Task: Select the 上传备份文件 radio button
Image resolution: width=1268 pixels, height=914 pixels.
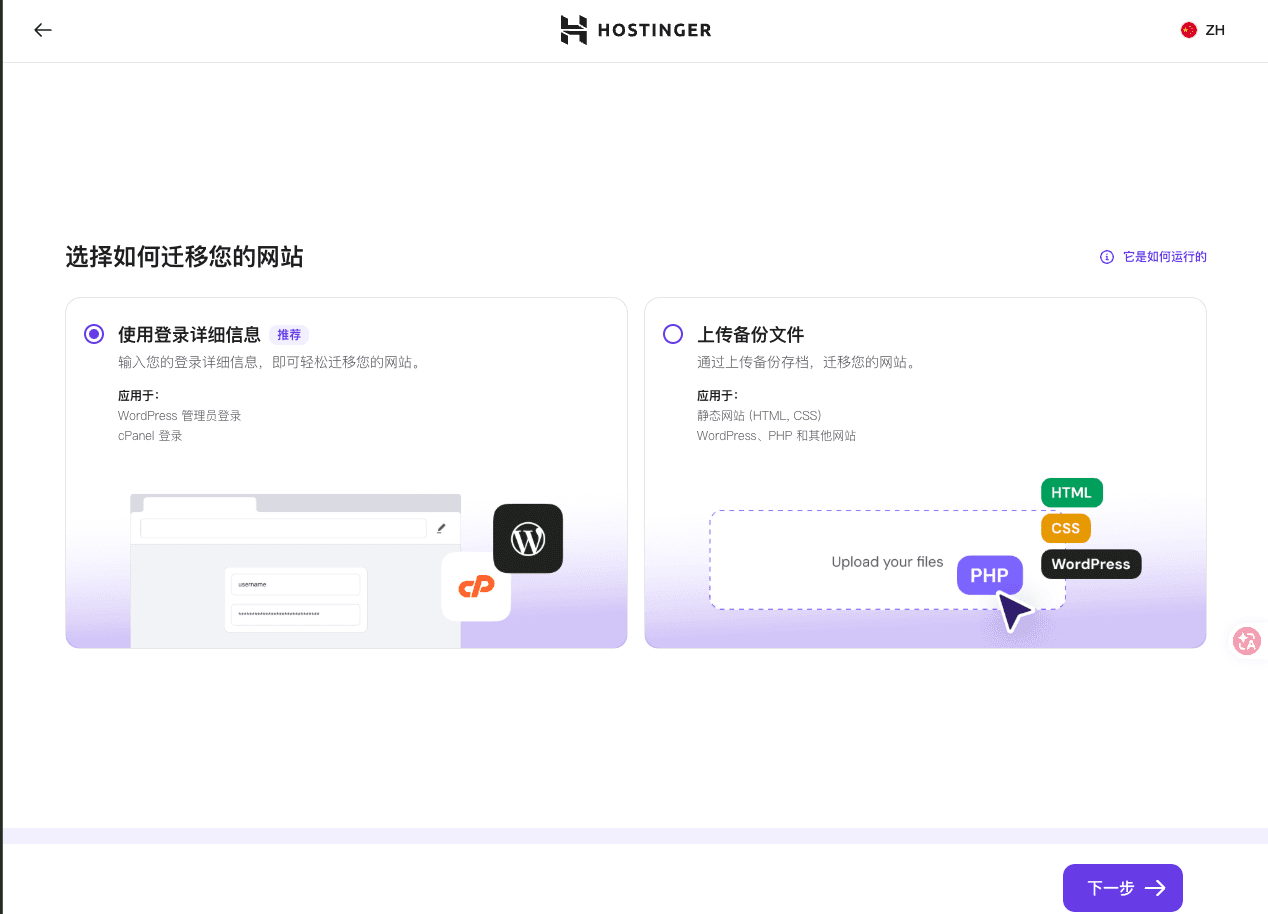Action: click(673, 334)
